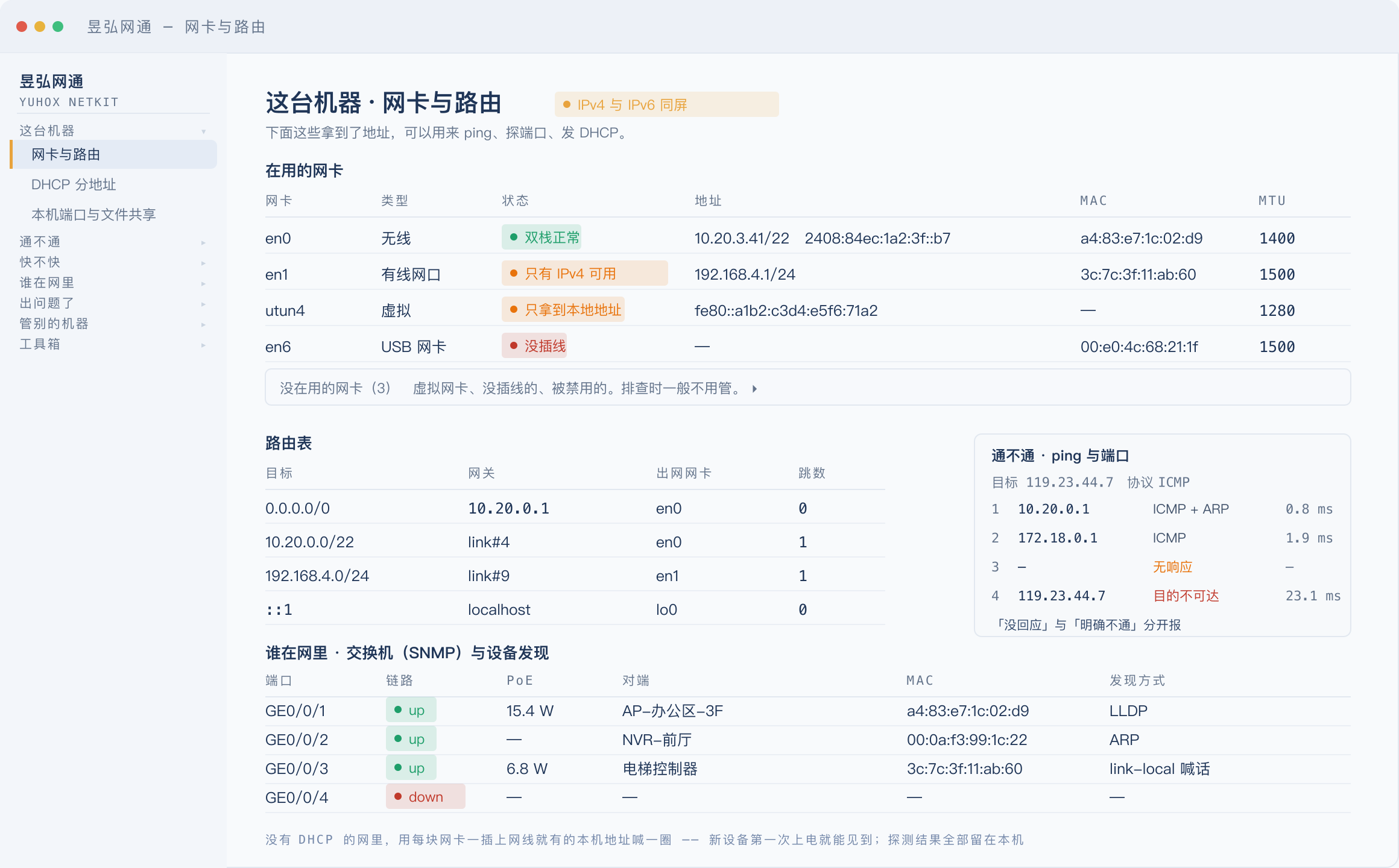Screen dimensions: 1399x868
Task: Click the 没插线 badge for en6
Action: (534, 346)
